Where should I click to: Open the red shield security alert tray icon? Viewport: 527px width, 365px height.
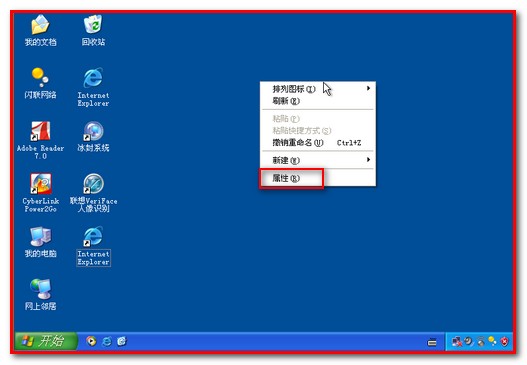504,341
